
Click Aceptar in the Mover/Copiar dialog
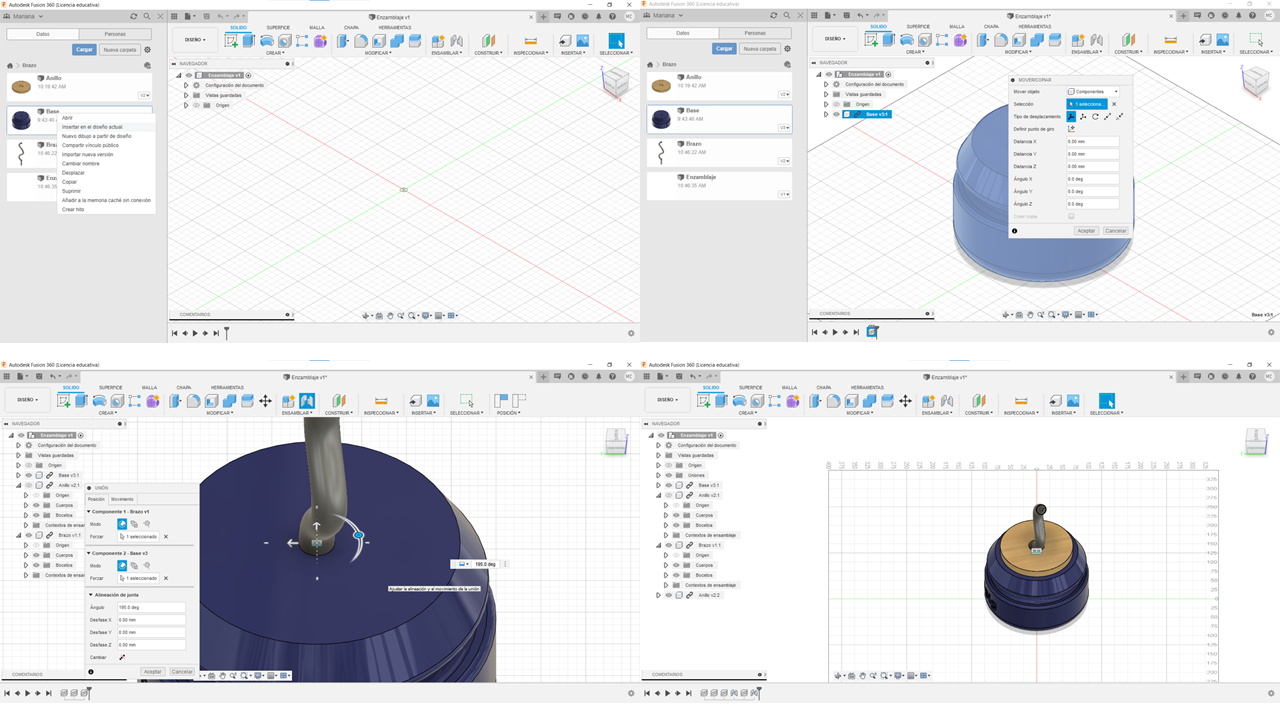[1086, 231]
